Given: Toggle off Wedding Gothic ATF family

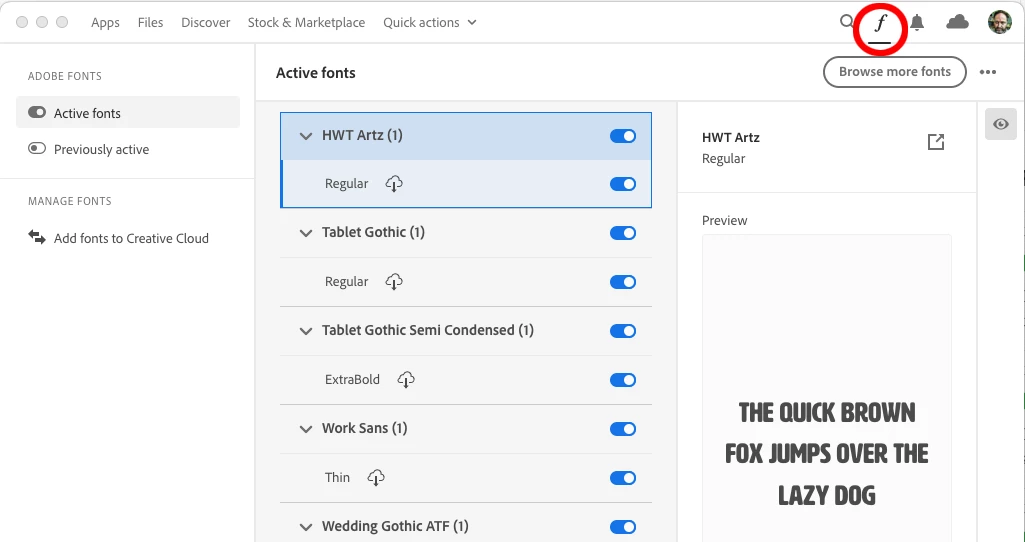Looking at the screenshot, I should pos(623,527).
